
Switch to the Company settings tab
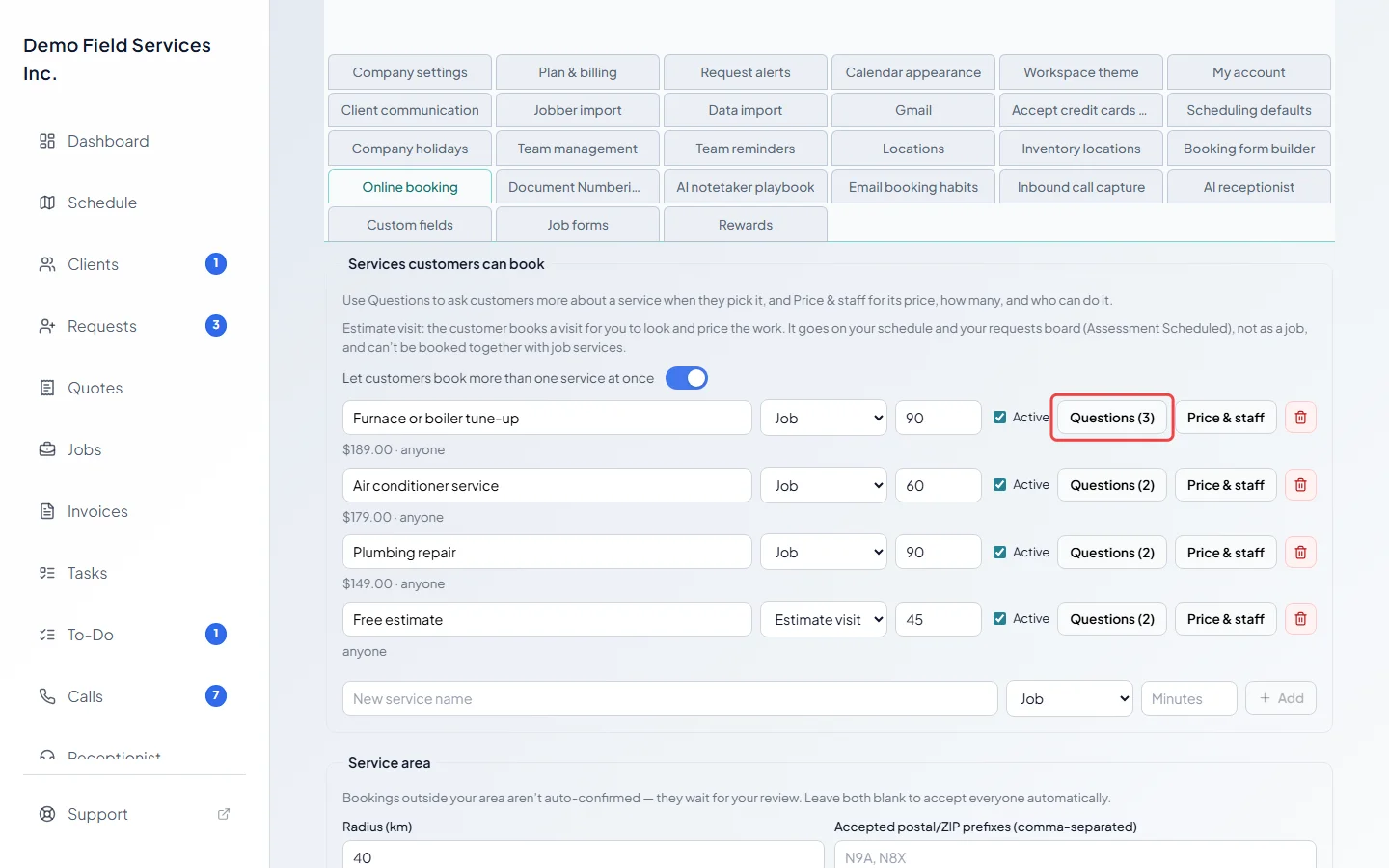[x=410, y=72]
